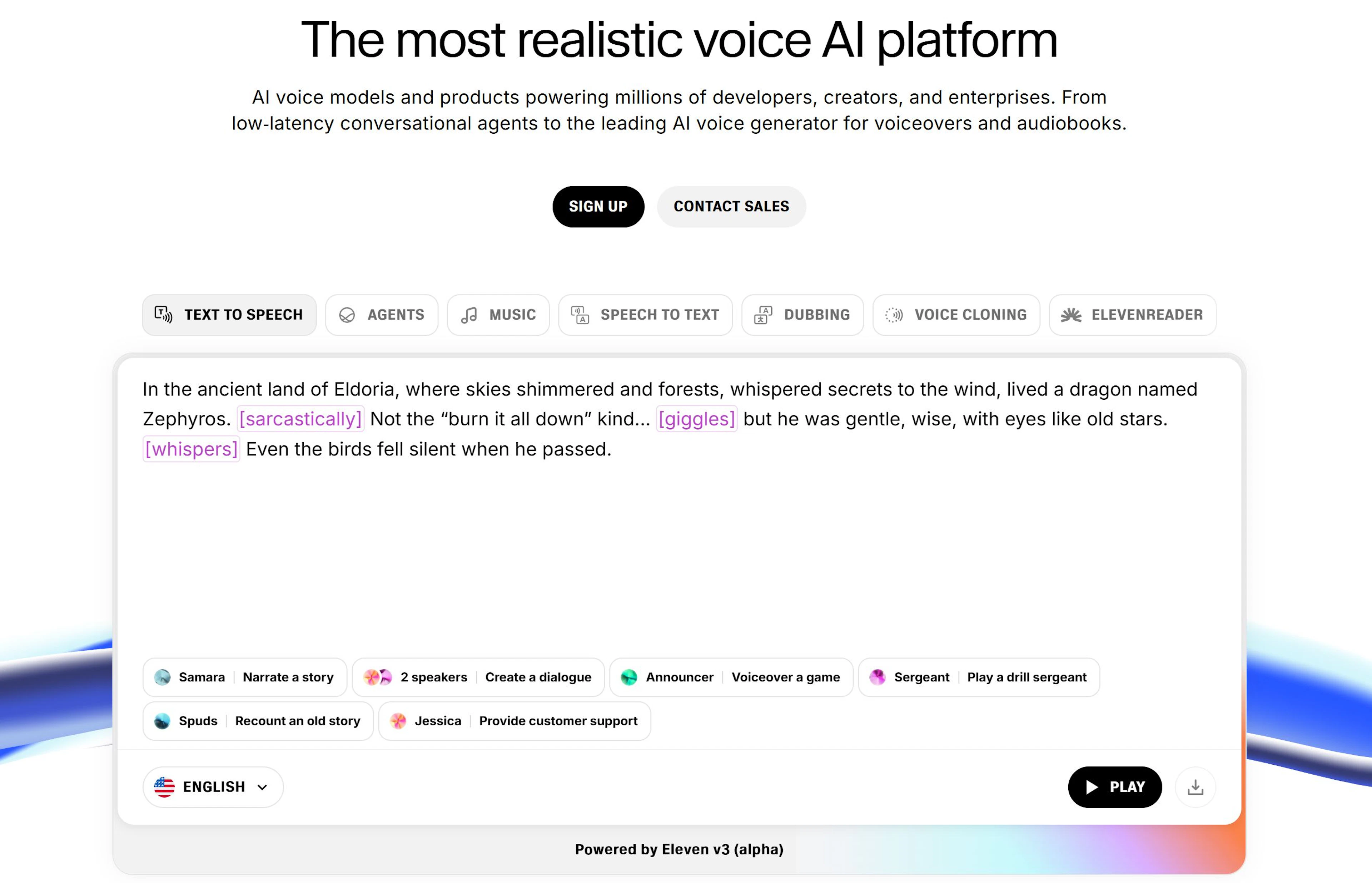Viewport: 1372px width, 883px height.
Task: Click the Jessica voice avatar icon
Action: (x=398, y=721)
